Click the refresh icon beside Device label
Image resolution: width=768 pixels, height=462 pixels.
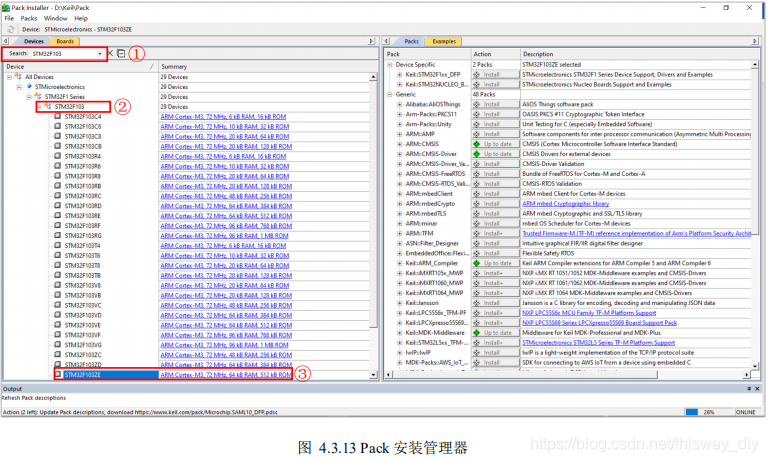(x=11, y=29)
